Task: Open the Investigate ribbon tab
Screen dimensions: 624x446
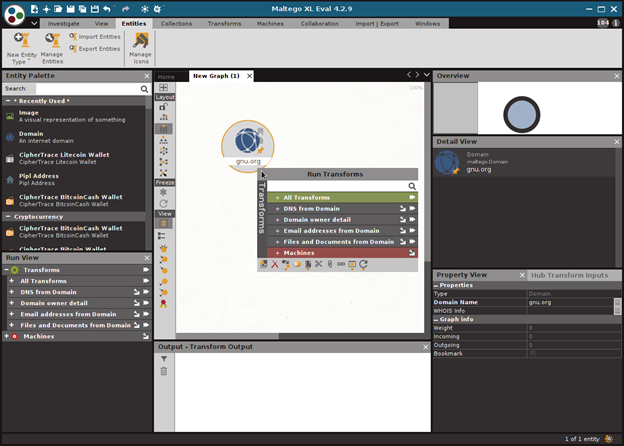Action: point(64,23)
